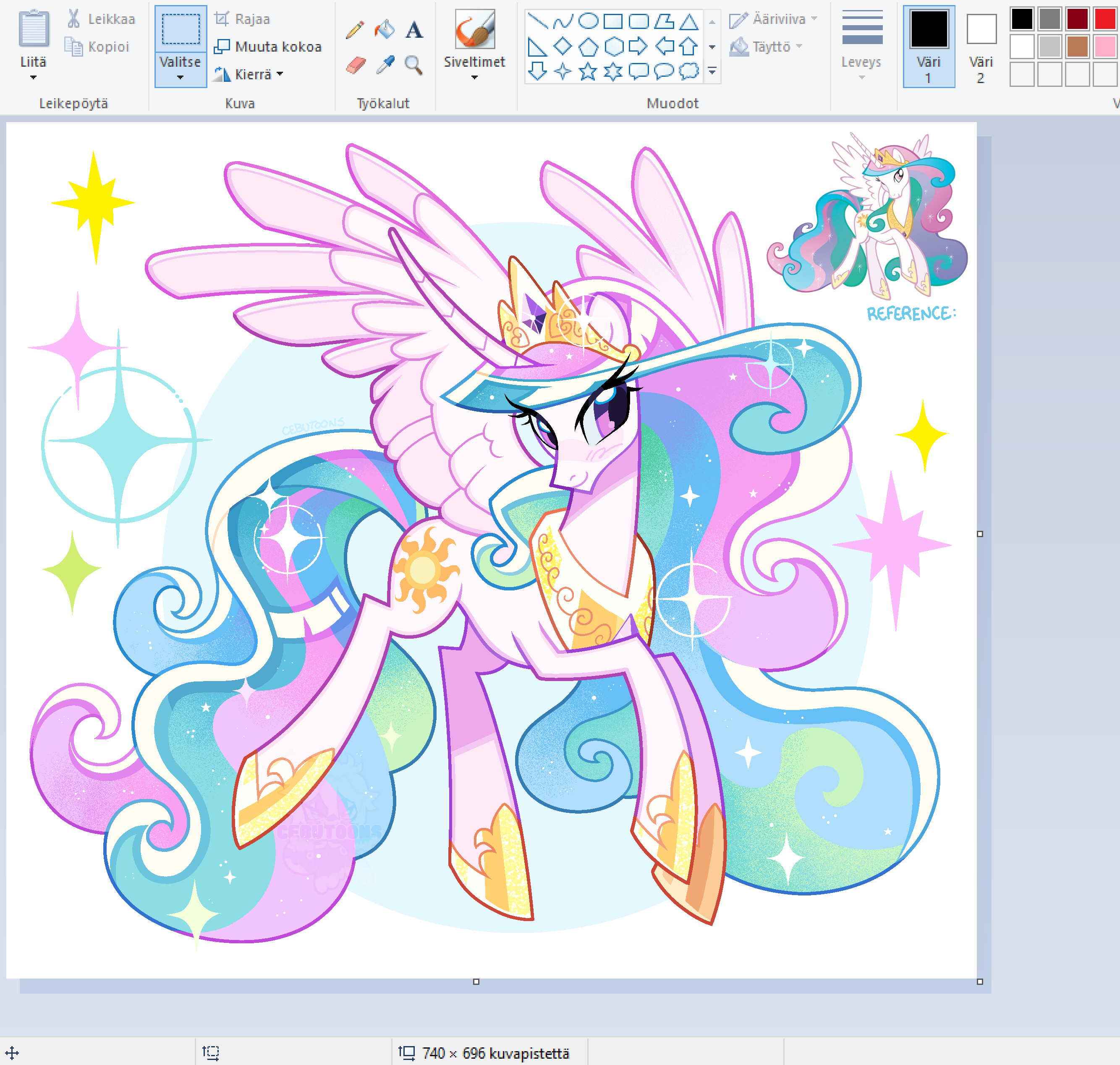Screen dimensions: 1120x1065
Task: Select the Fill with color bucket tool
Action: [385, 29]
